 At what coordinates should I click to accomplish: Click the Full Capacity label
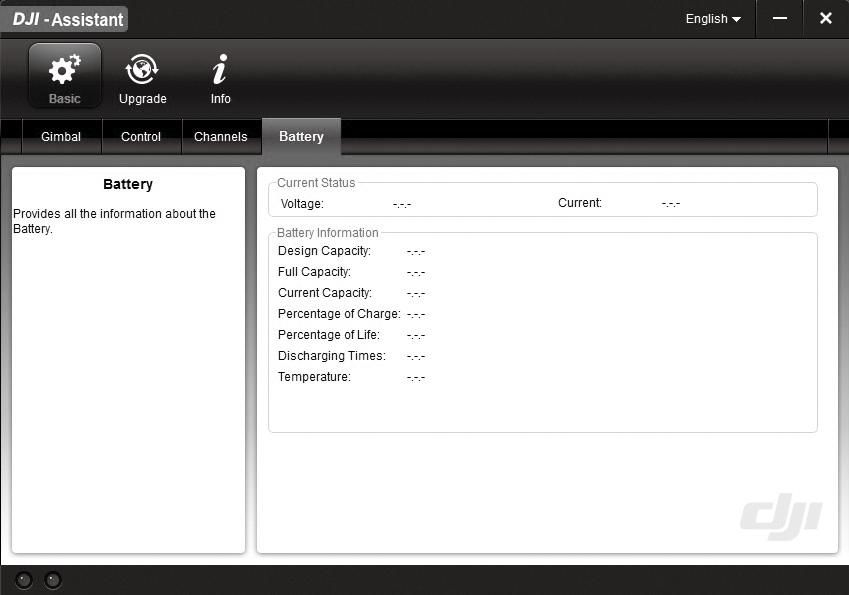[x=314, y=272]
